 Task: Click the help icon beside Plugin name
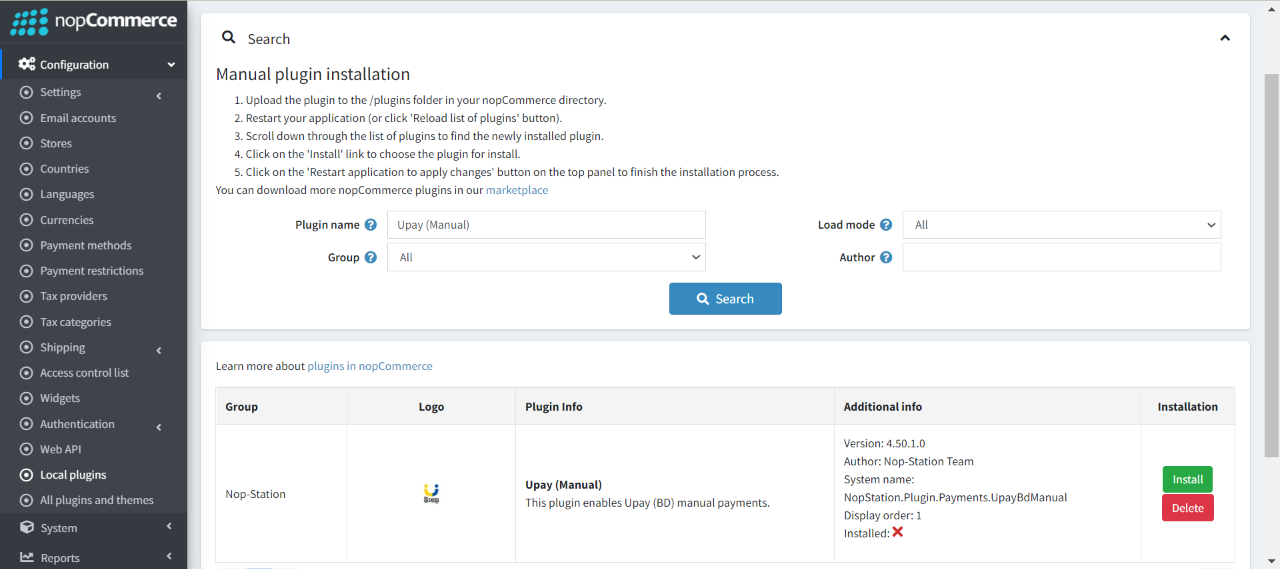tap(371, 225)
